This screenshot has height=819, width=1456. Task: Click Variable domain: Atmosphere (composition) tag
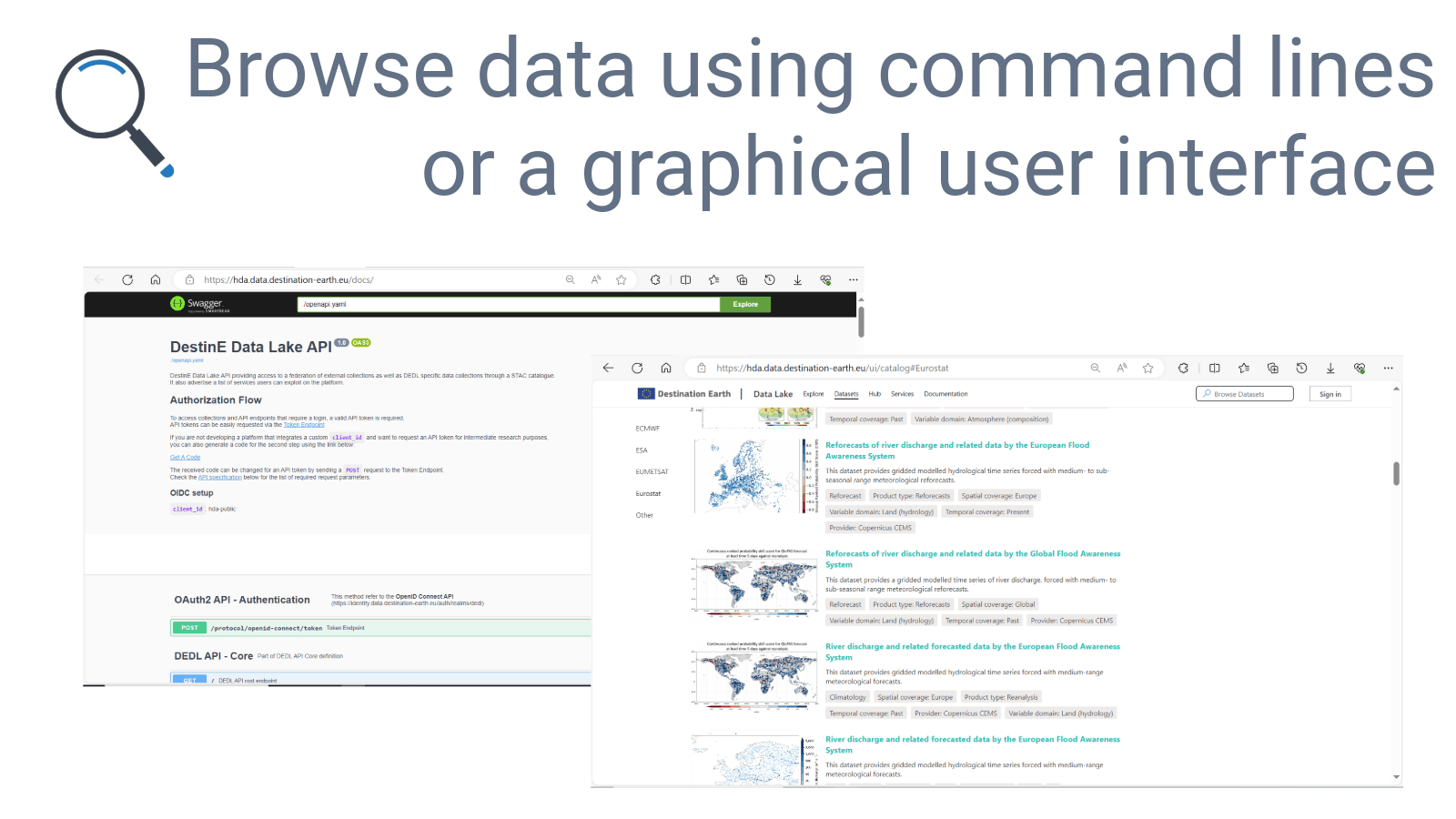[x=981, y=420]
